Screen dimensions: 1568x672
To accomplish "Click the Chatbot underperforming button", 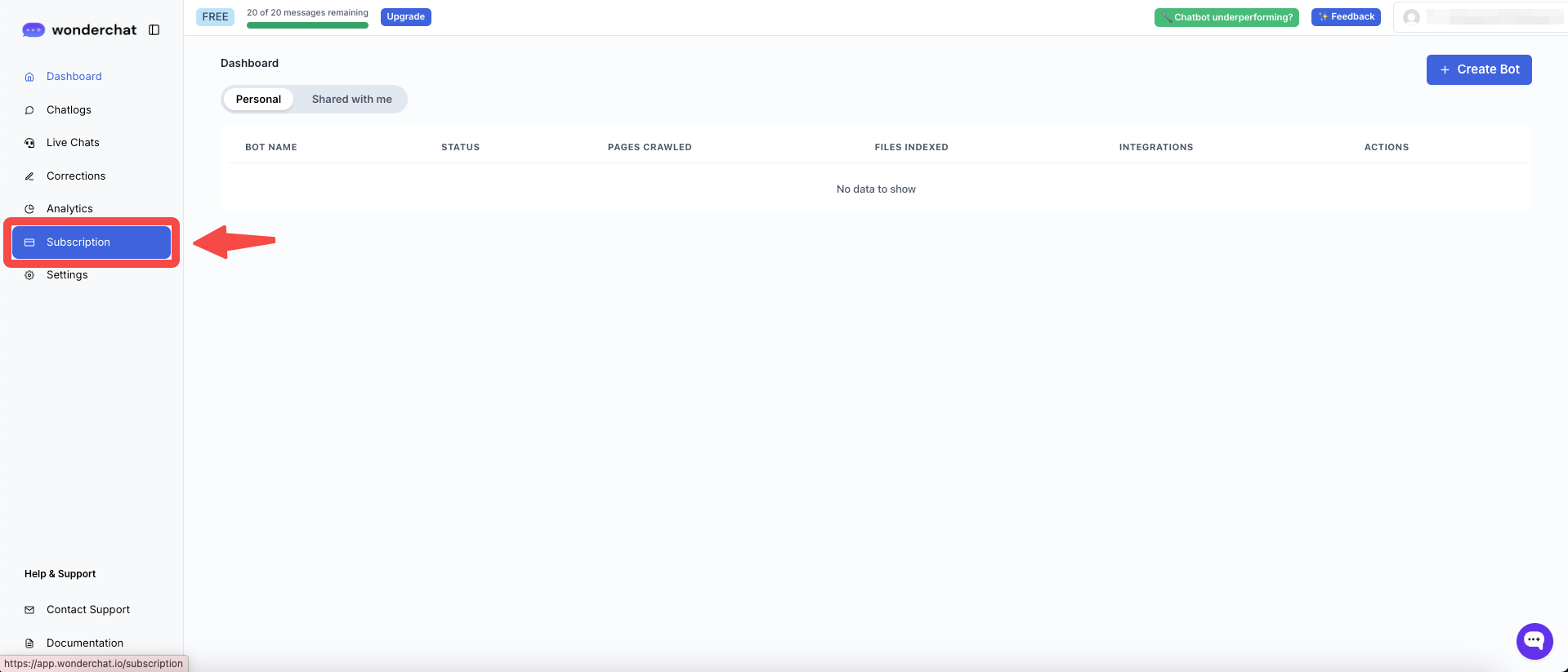I will click(x=1226, y=17).
